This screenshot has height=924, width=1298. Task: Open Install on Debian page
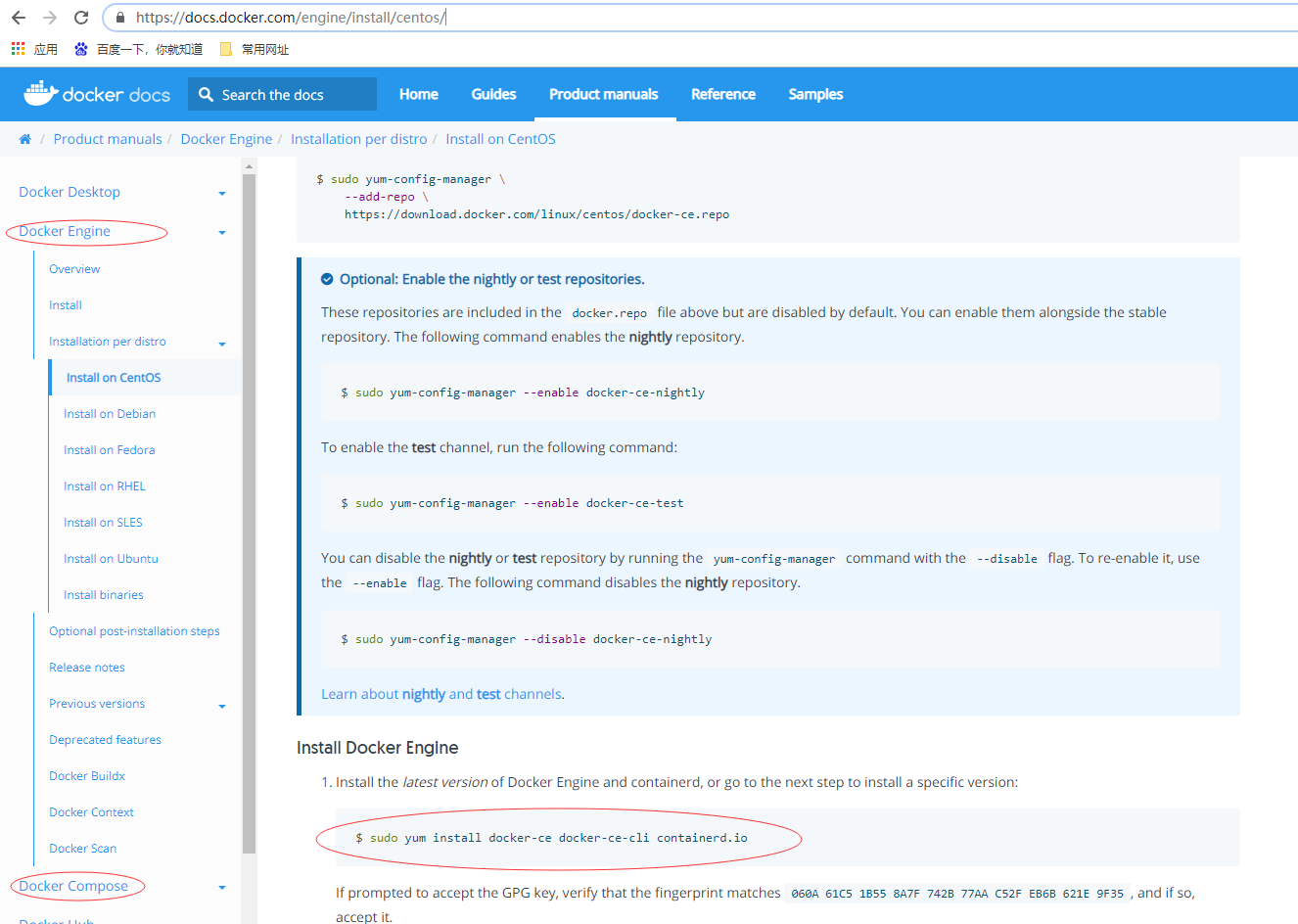tap(110, 414)
